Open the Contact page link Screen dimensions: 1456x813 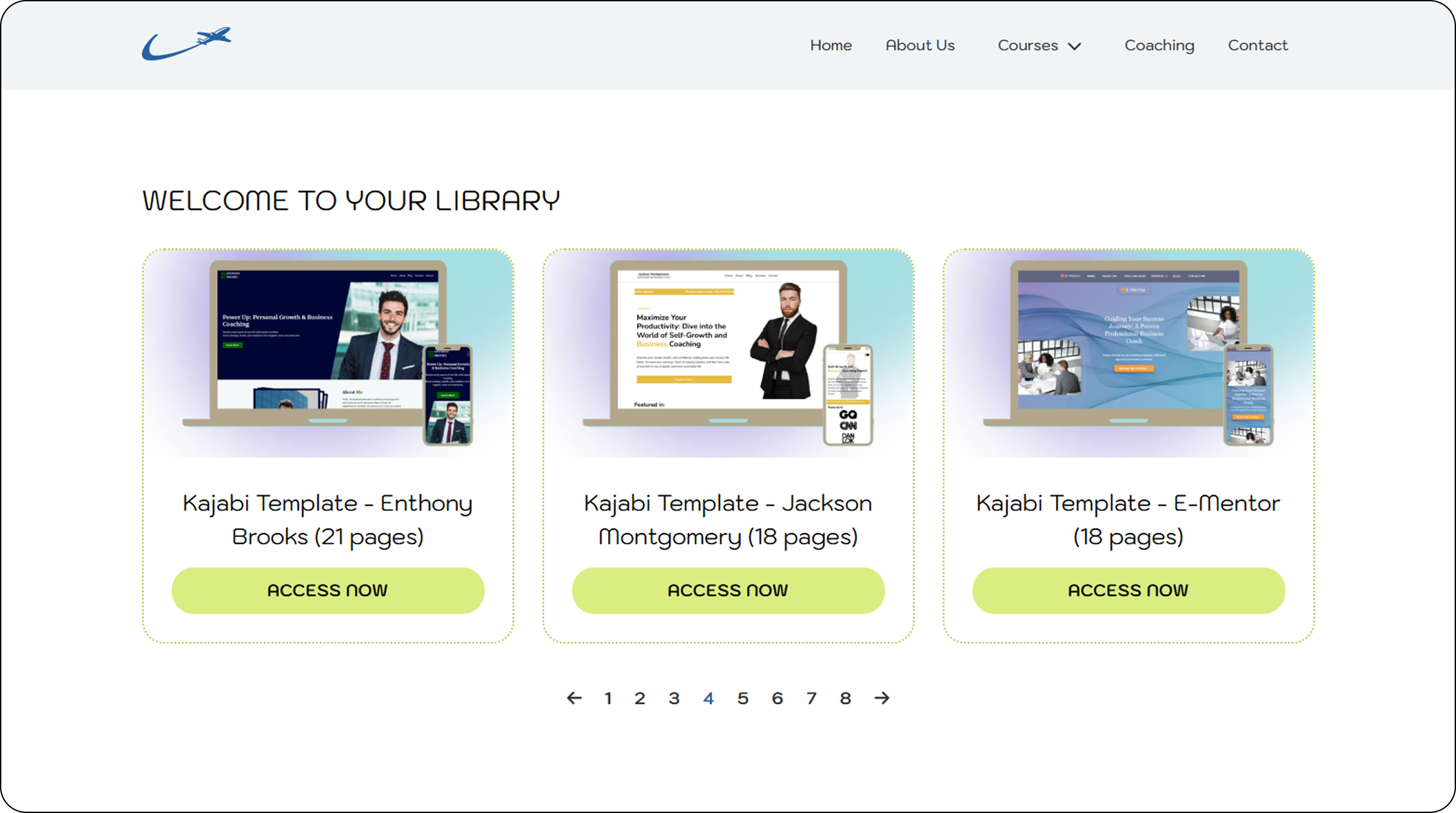pyautogui.click(x=1257, y=45)
